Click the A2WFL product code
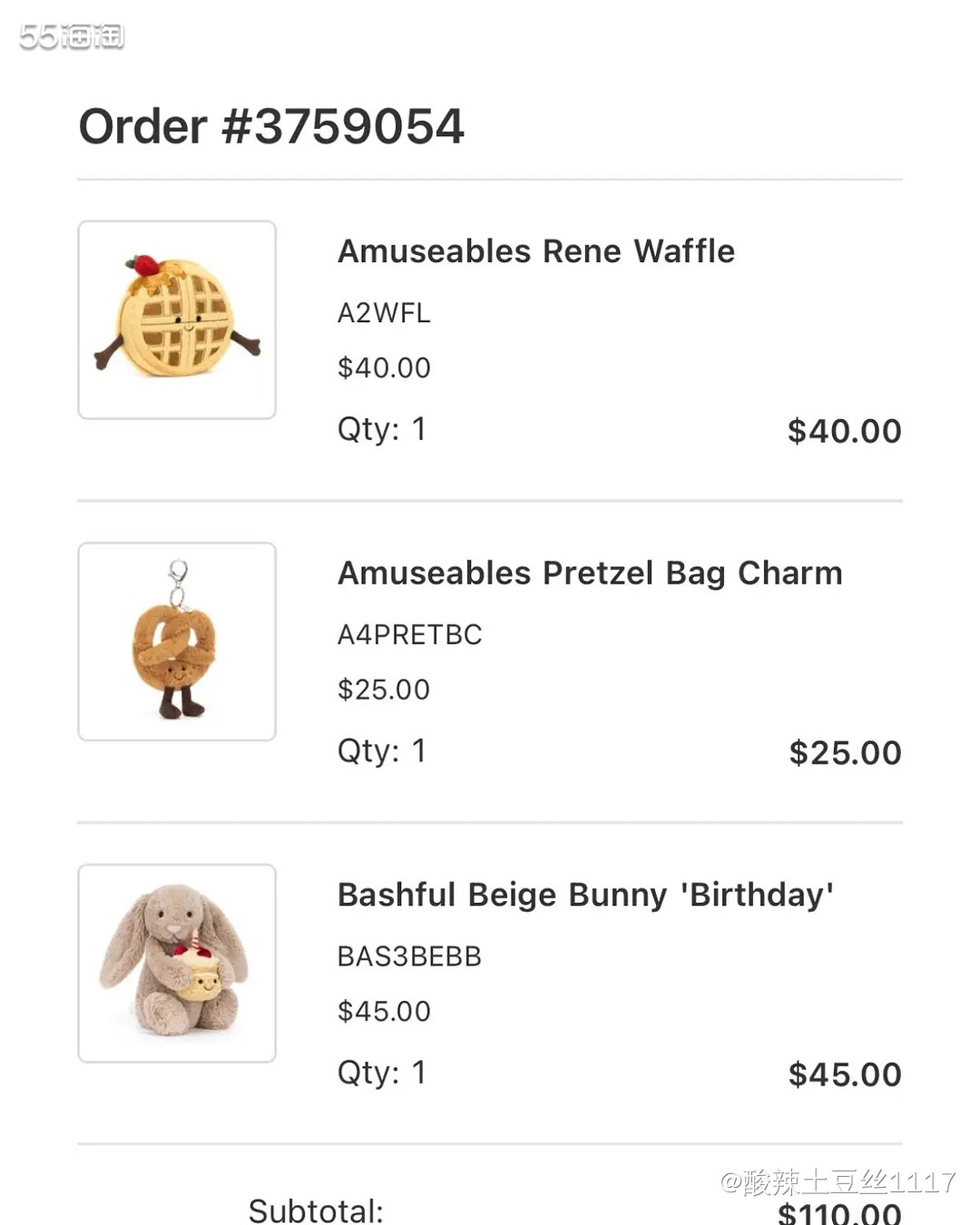This screenshot has width=980, height=1225. click(x=384, y=313)
